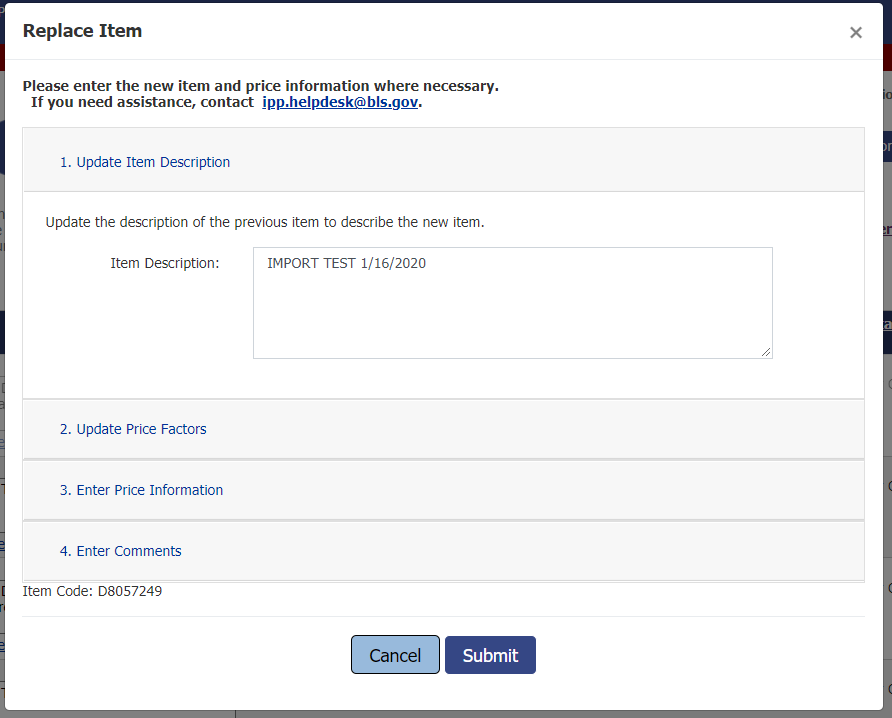The width and height of the screenshot is (892, 718).
Task: Click the Replace Item dialog title
Action: 82,31
